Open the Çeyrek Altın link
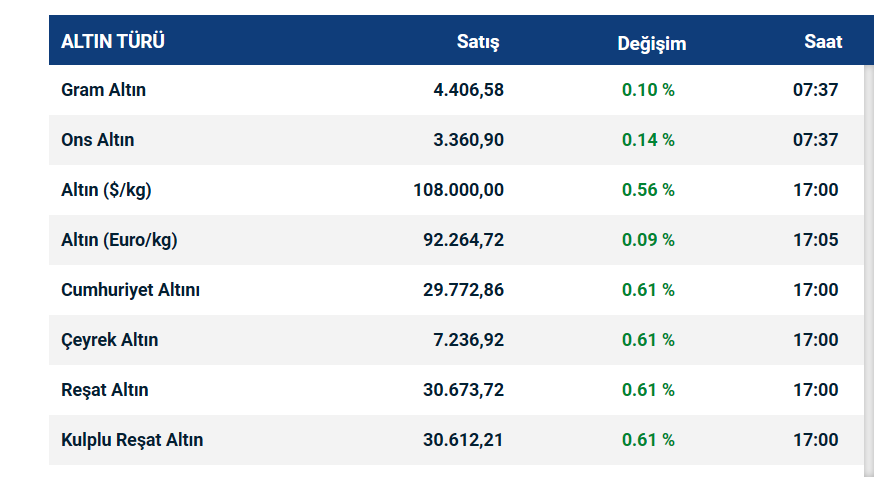 (110, 340)
